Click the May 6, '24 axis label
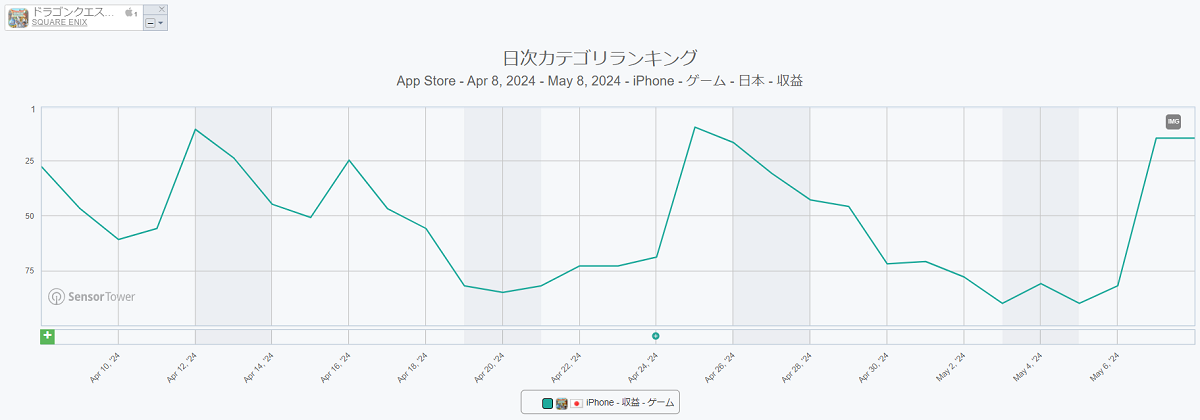The image size is (1200, 420). click(x=1106, y=368)
